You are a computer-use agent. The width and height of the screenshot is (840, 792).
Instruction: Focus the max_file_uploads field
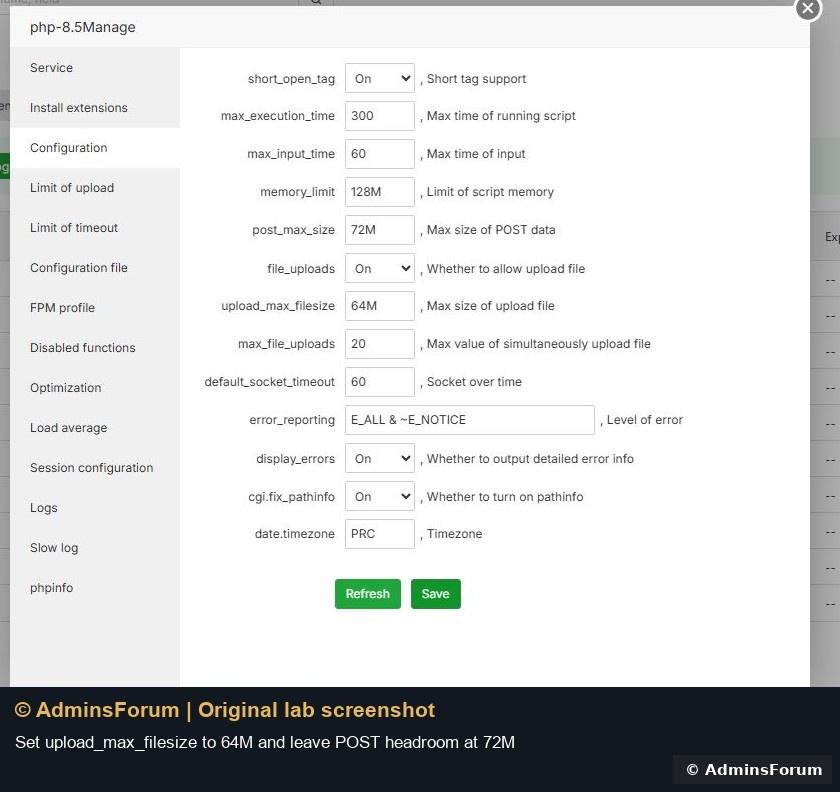click(x=379, y=344)
